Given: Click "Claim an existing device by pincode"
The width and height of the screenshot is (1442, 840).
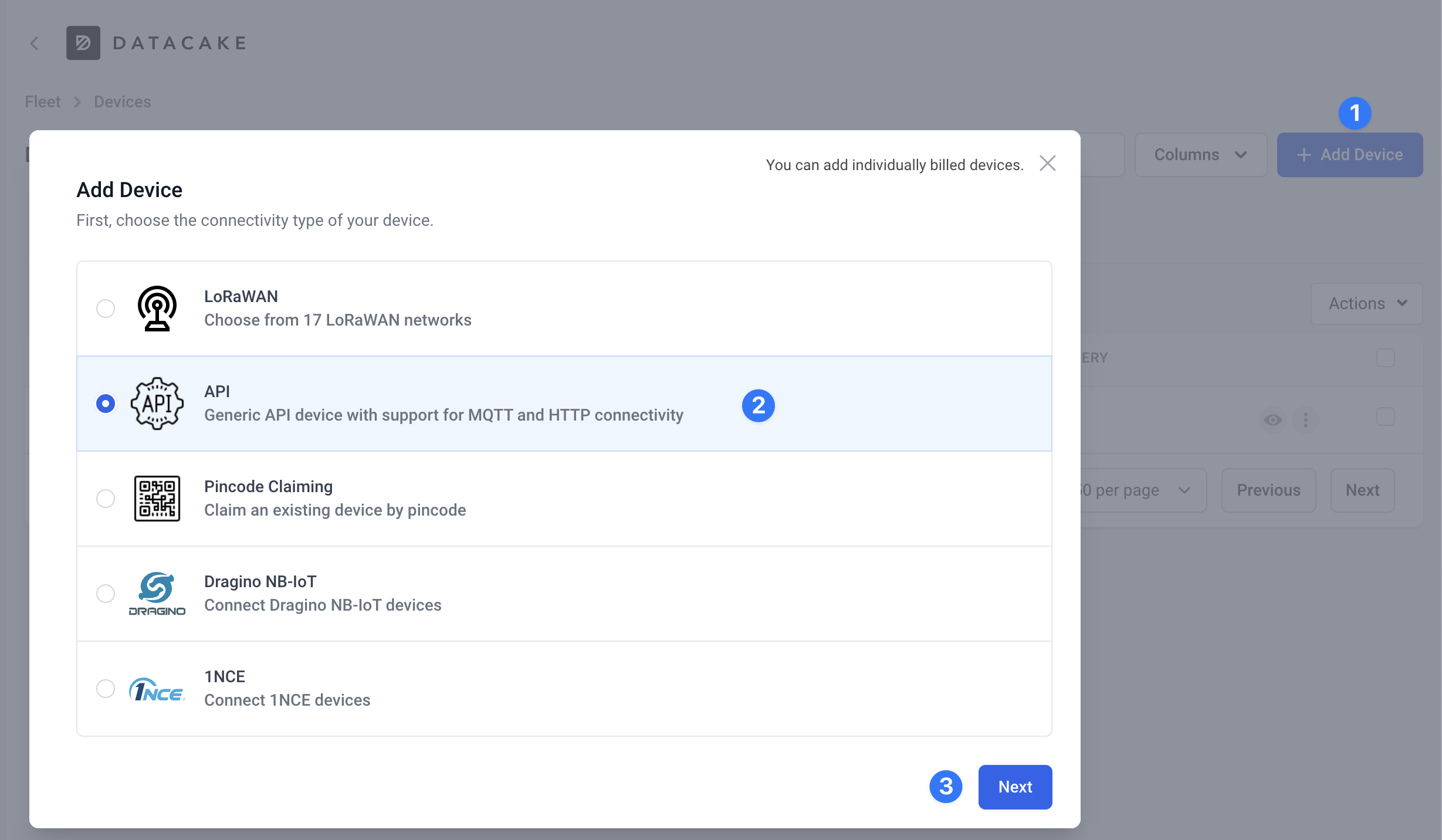Looking at the screenshot, I should [335, 510].
